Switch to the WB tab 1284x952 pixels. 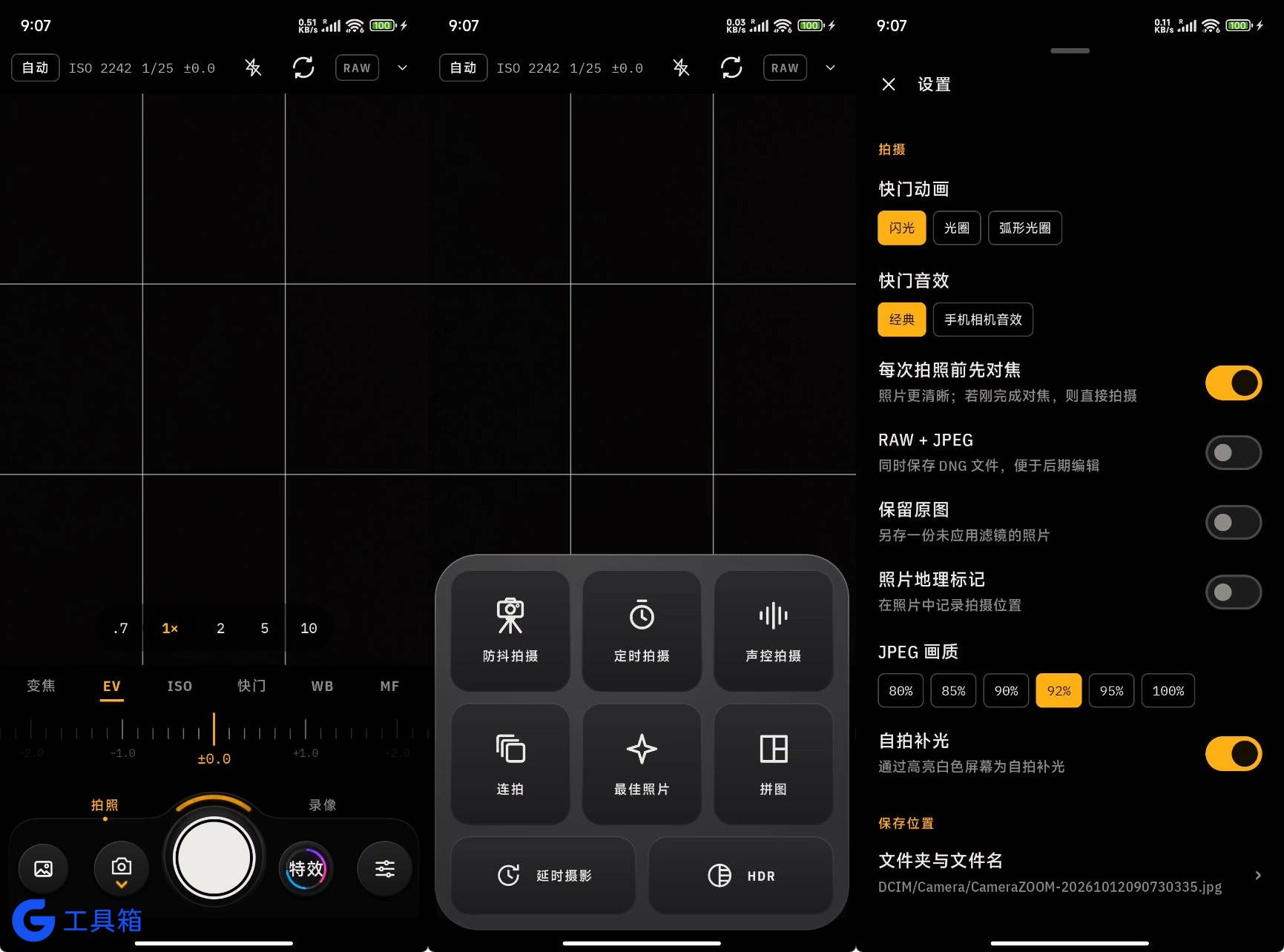tap(322, 686)
